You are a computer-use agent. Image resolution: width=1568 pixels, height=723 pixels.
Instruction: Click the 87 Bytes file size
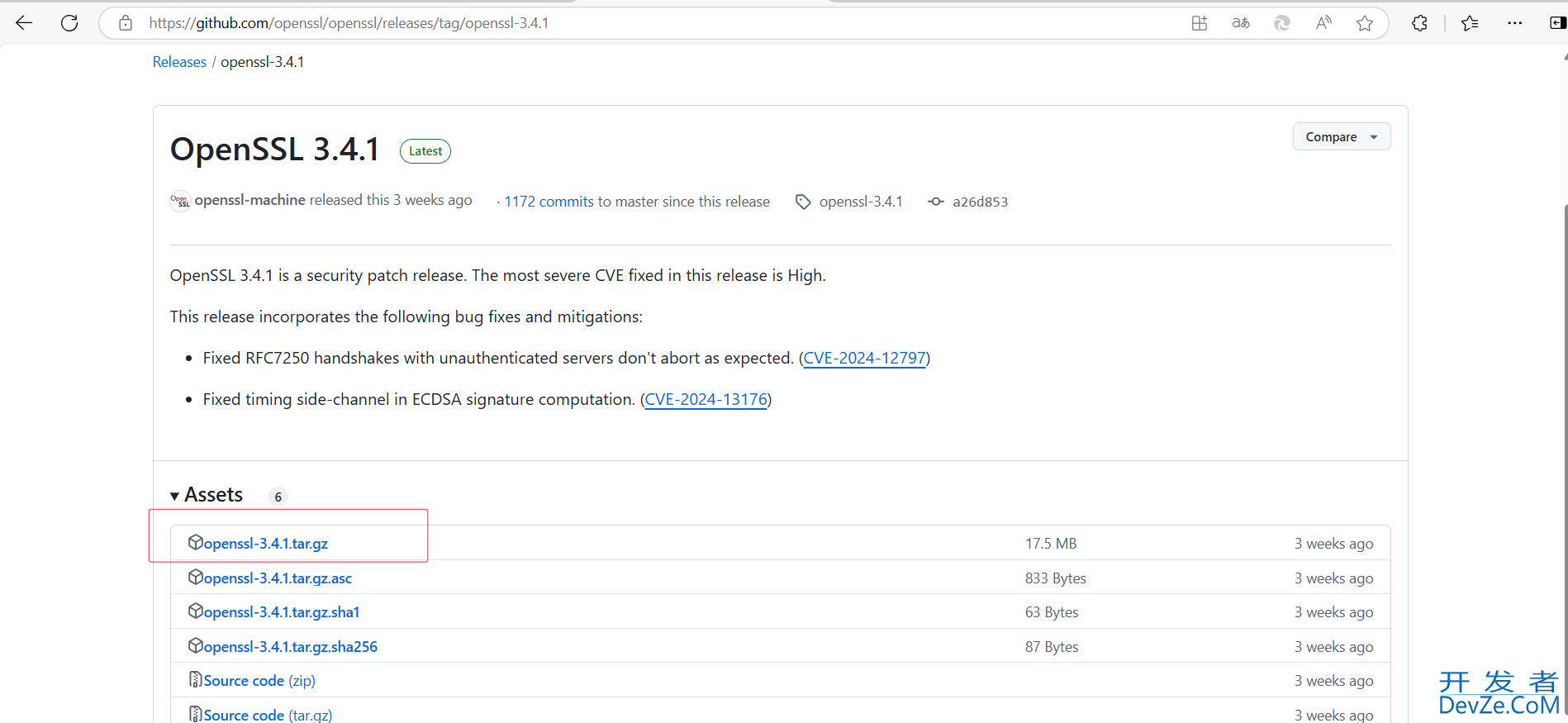click(1052, 647)
